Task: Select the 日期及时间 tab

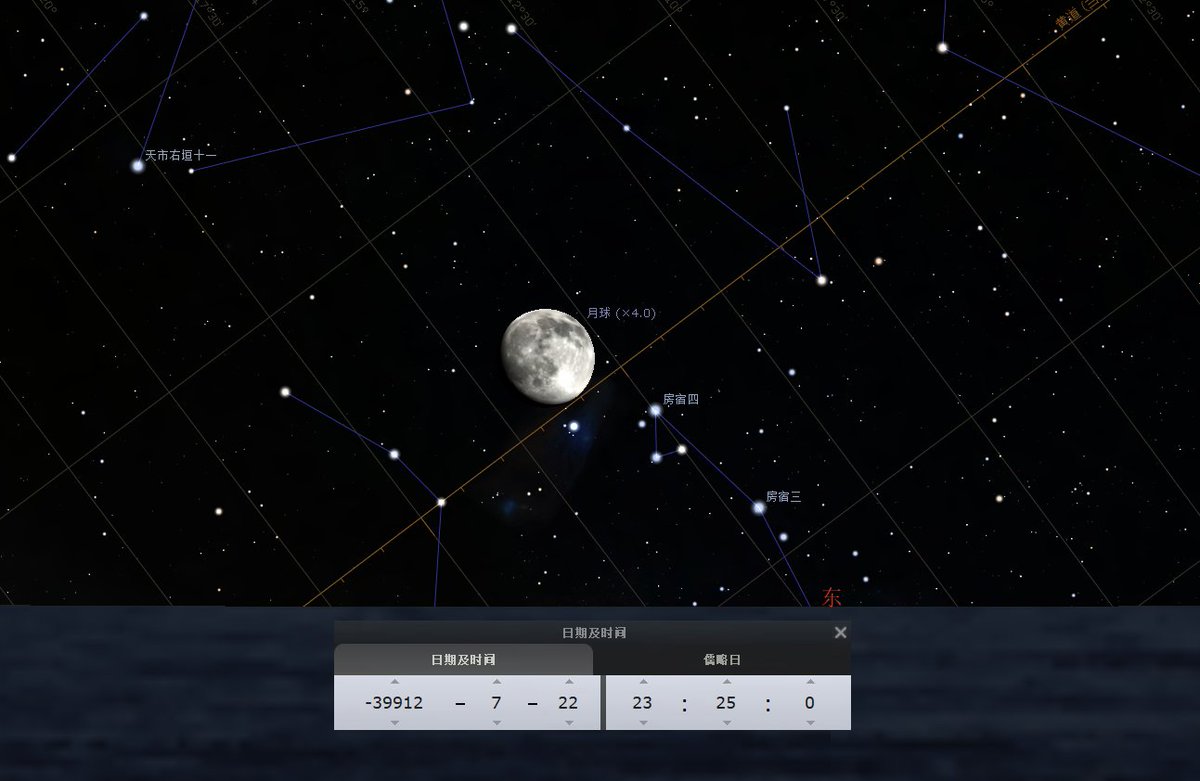Action: pos(463,660)
